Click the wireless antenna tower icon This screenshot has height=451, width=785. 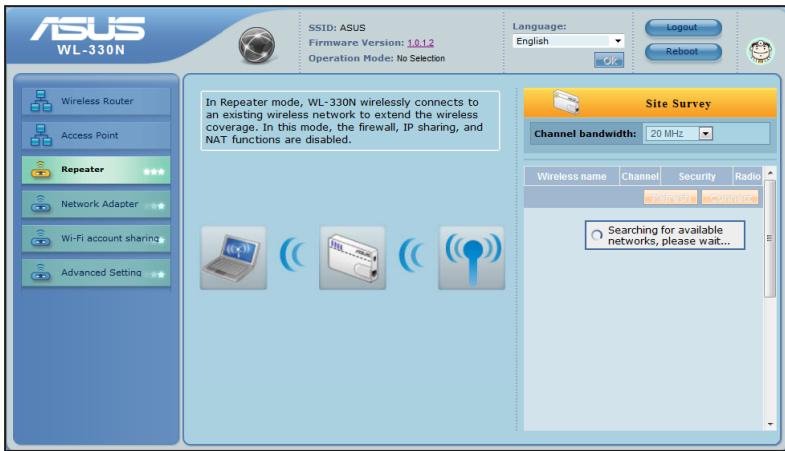pos(472,258)
